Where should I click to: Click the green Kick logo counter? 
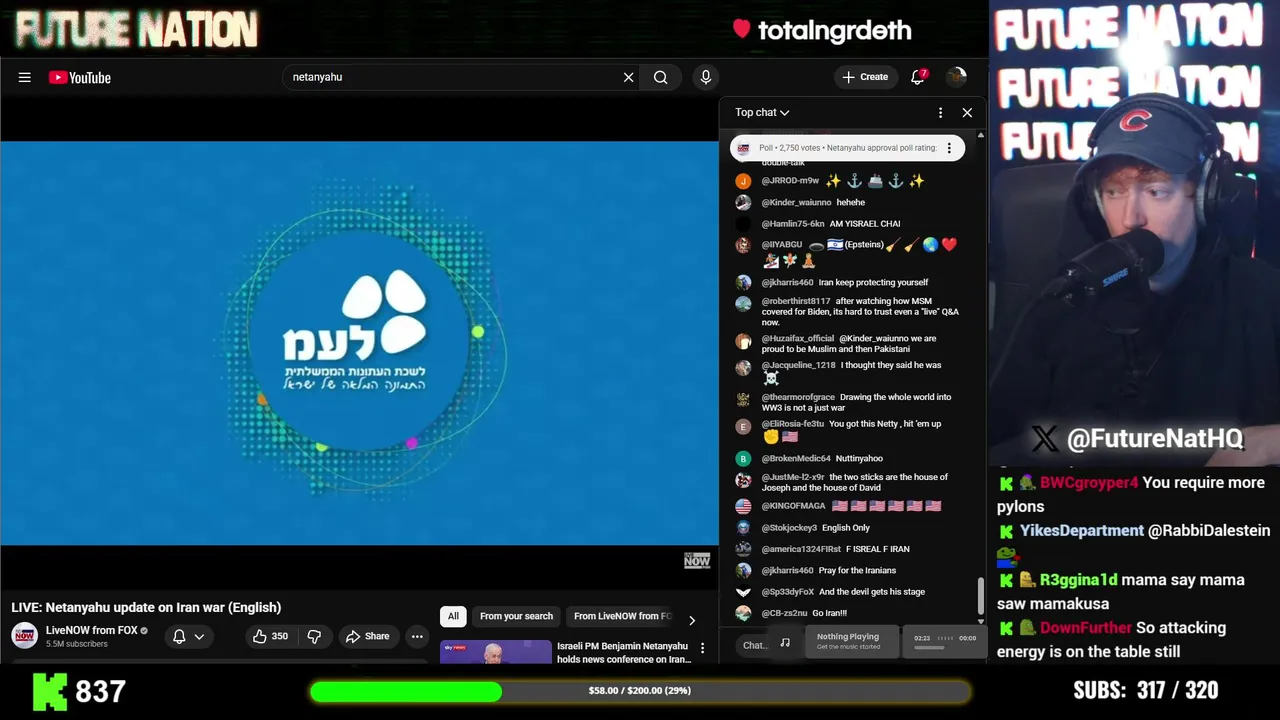[x=50, y=690]
